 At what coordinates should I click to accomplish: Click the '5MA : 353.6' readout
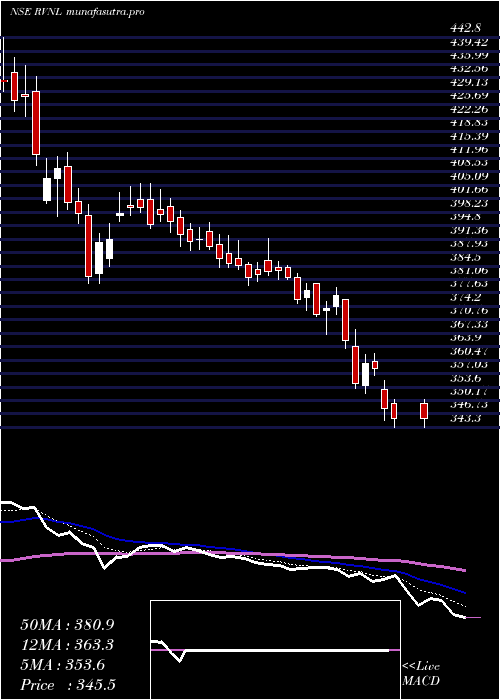[63, 665]
